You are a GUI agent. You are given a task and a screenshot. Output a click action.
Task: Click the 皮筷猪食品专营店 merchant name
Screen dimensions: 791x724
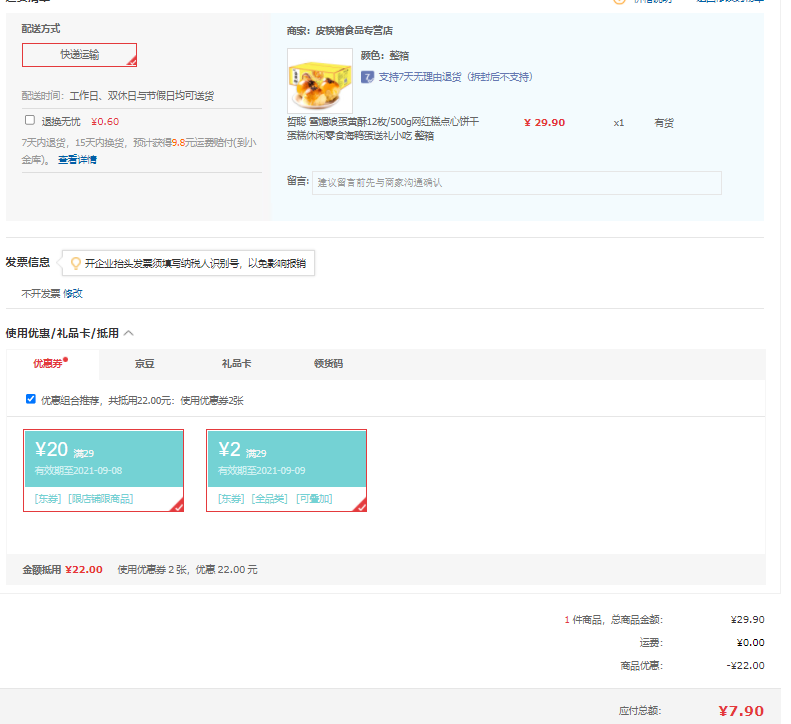pos(354,31)
